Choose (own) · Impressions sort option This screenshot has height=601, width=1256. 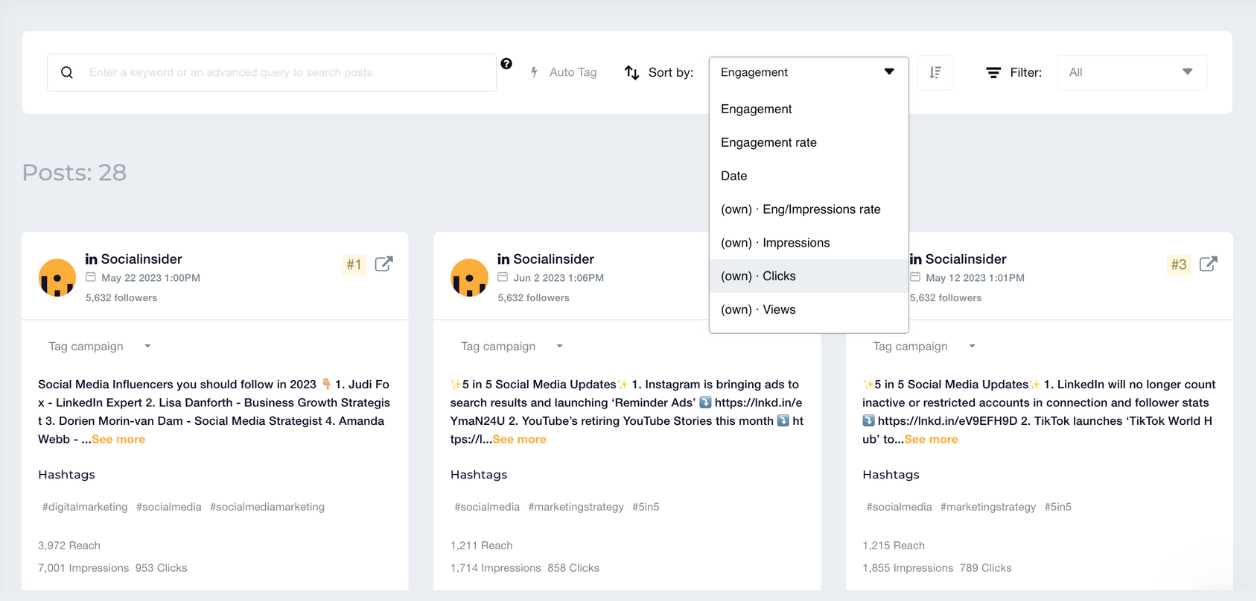point(808,243)
